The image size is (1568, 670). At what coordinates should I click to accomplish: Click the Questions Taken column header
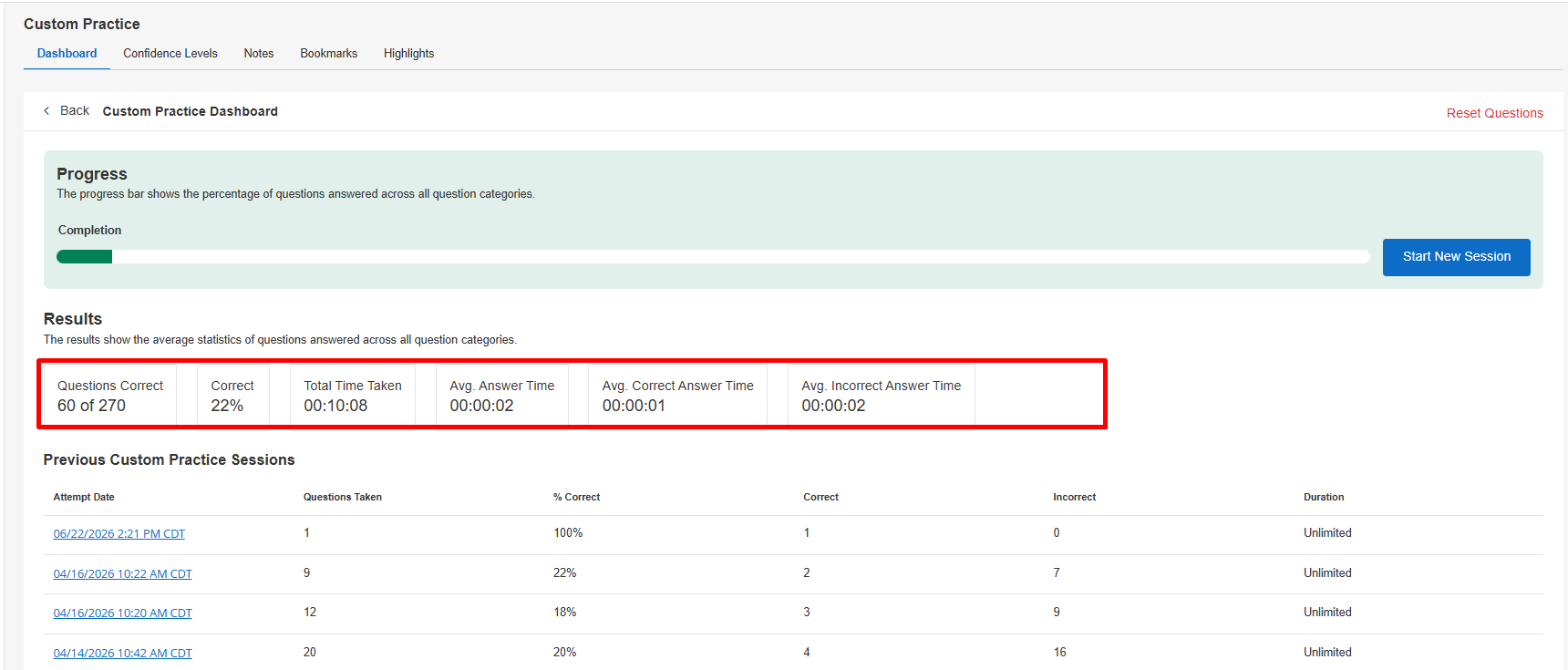(343, 498)
